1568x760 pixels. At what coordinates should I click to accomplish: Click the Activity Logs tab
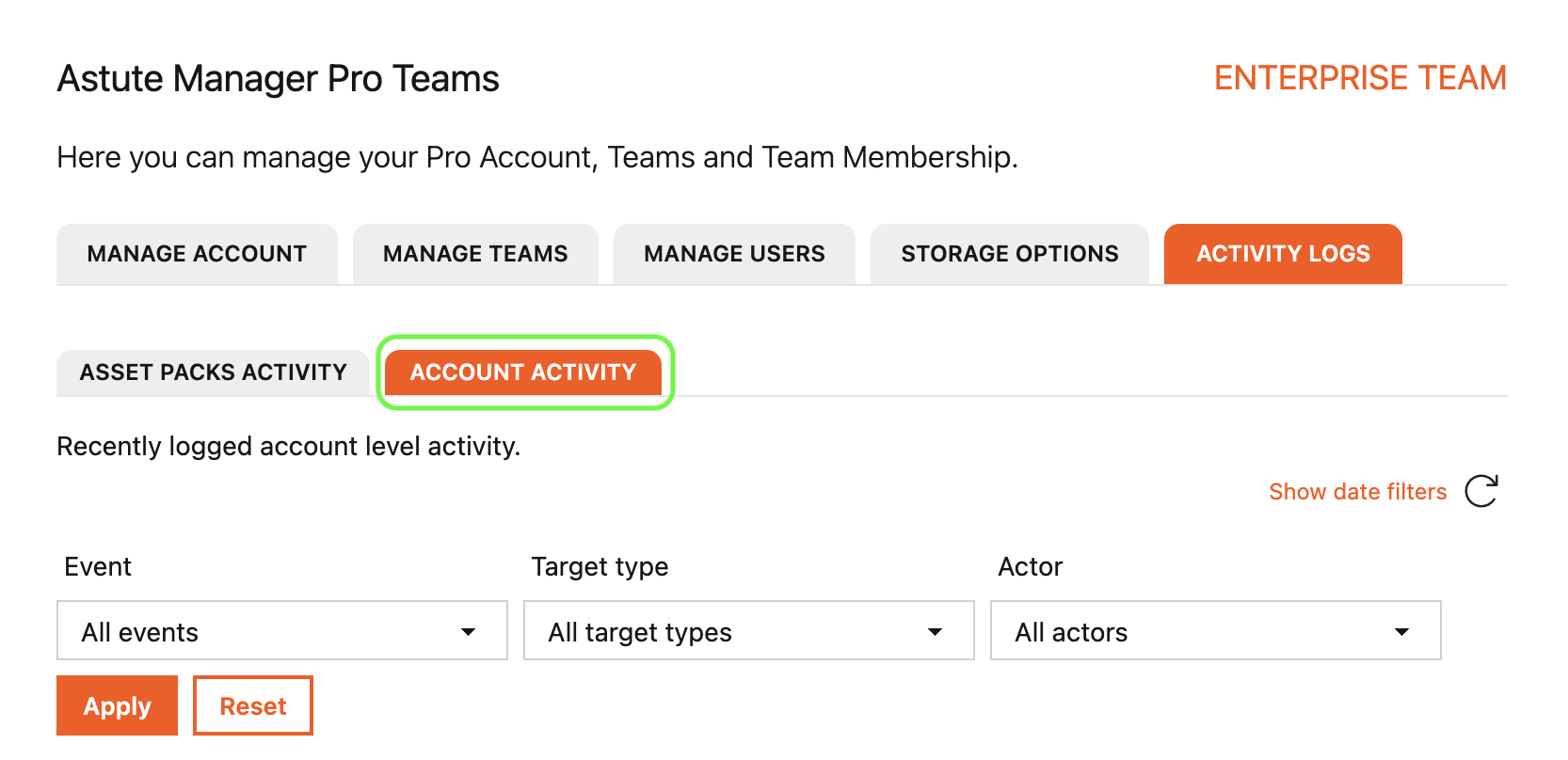pos(1283,254)
